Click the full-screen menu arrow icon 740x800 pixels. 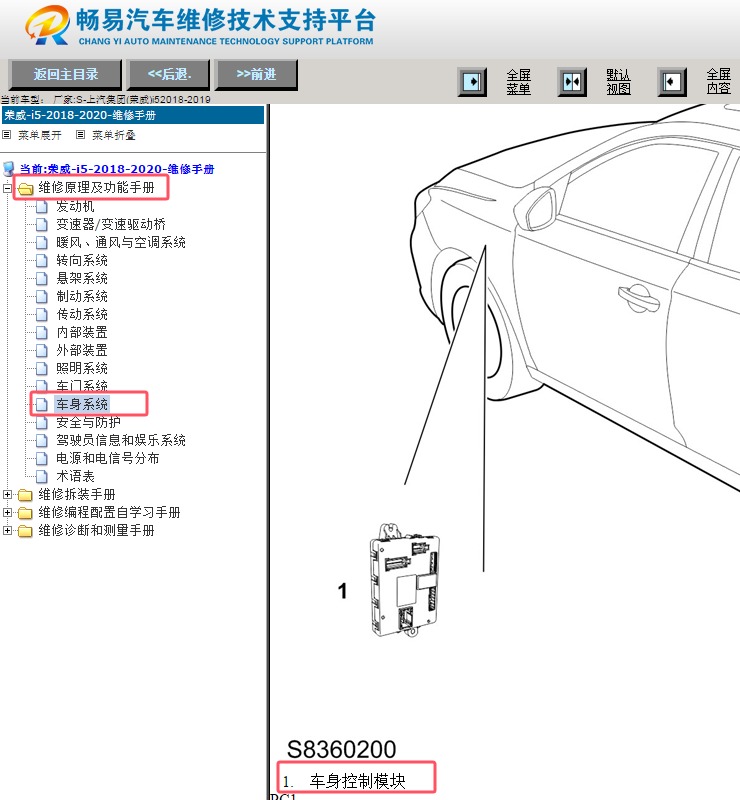point(472,82)
